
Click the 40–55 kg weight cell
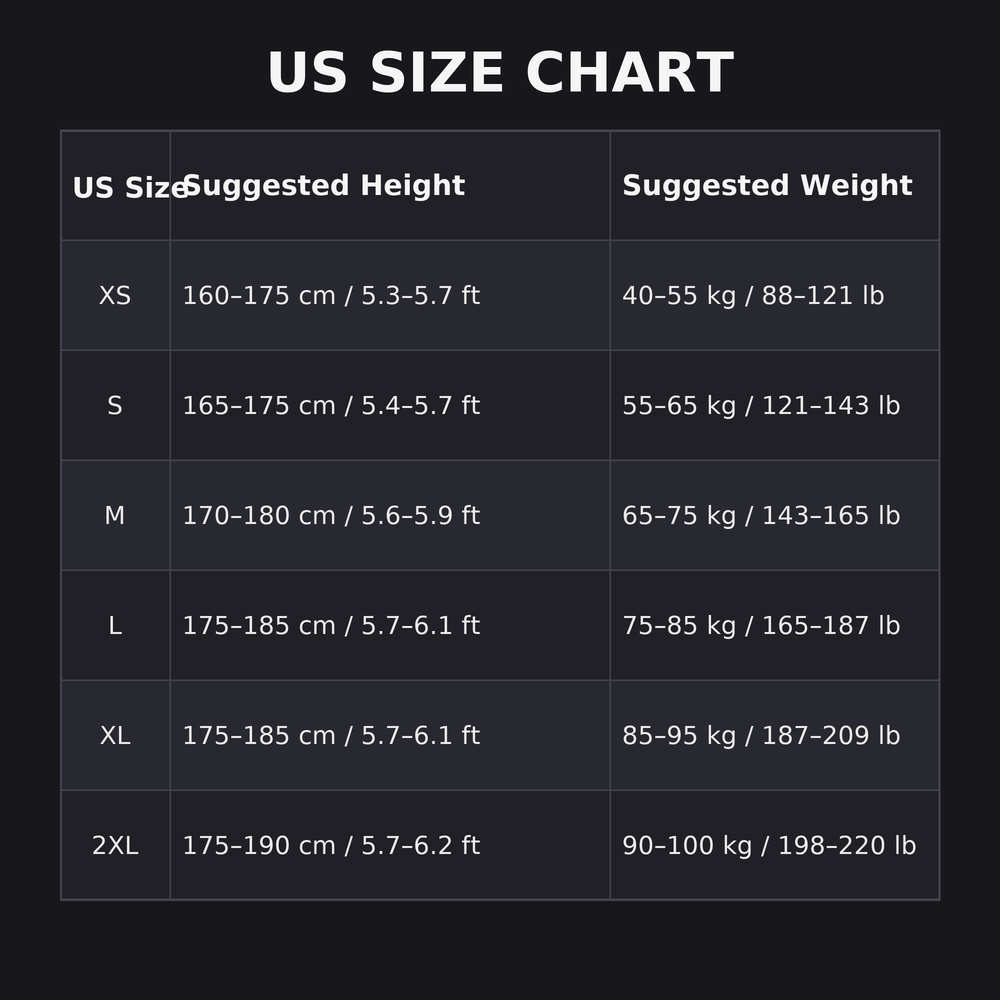click(x=753, y=296)
